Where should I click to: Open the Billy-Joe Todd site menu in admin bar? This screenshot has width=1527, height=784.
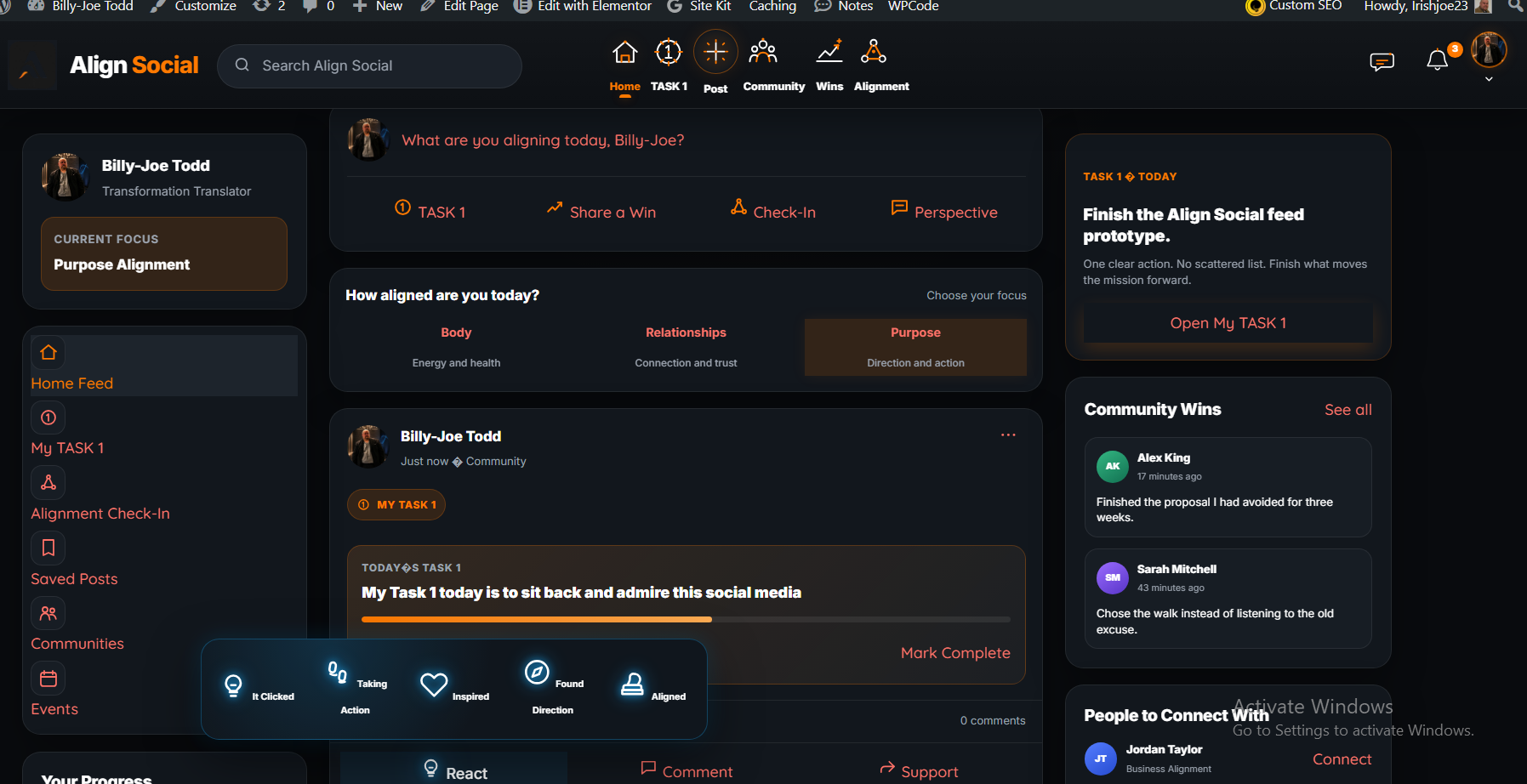[x=81, y=6]
